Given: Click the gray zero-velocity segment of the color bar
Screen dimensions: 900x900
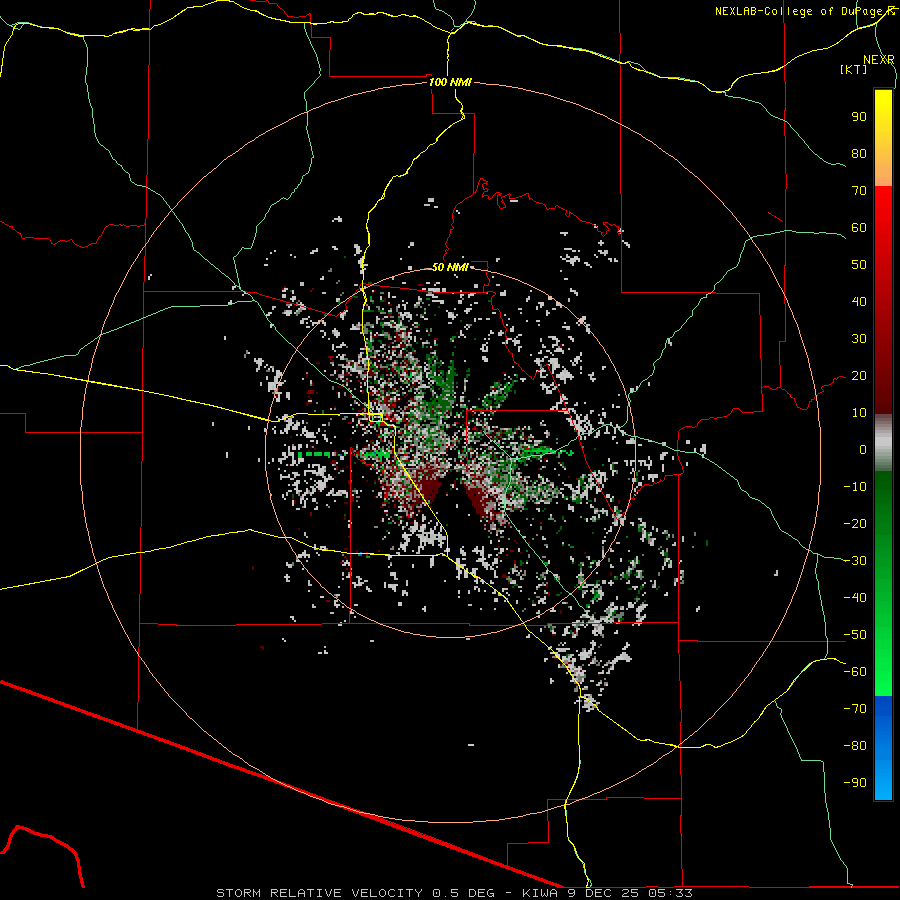Looking at the screenshot, I should click(883, 443).
